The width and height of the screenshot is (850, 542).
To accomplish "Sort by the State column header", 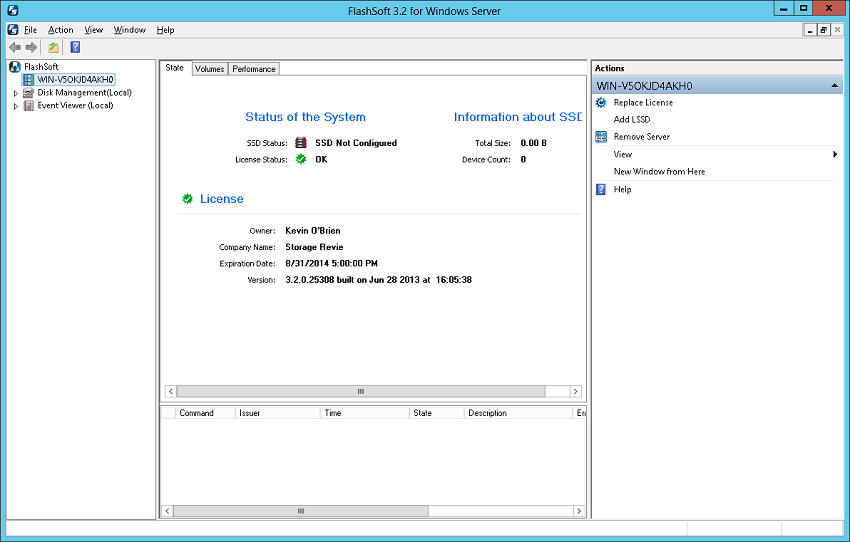I will pos(437,413).
